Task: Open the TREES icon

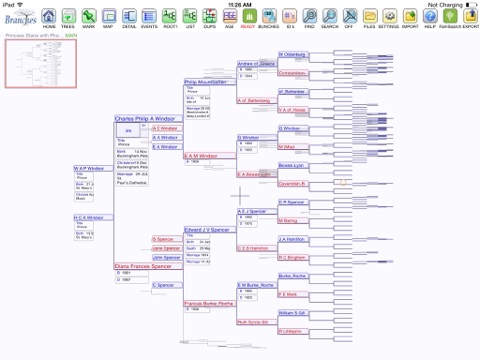Action: pos(68,16)
